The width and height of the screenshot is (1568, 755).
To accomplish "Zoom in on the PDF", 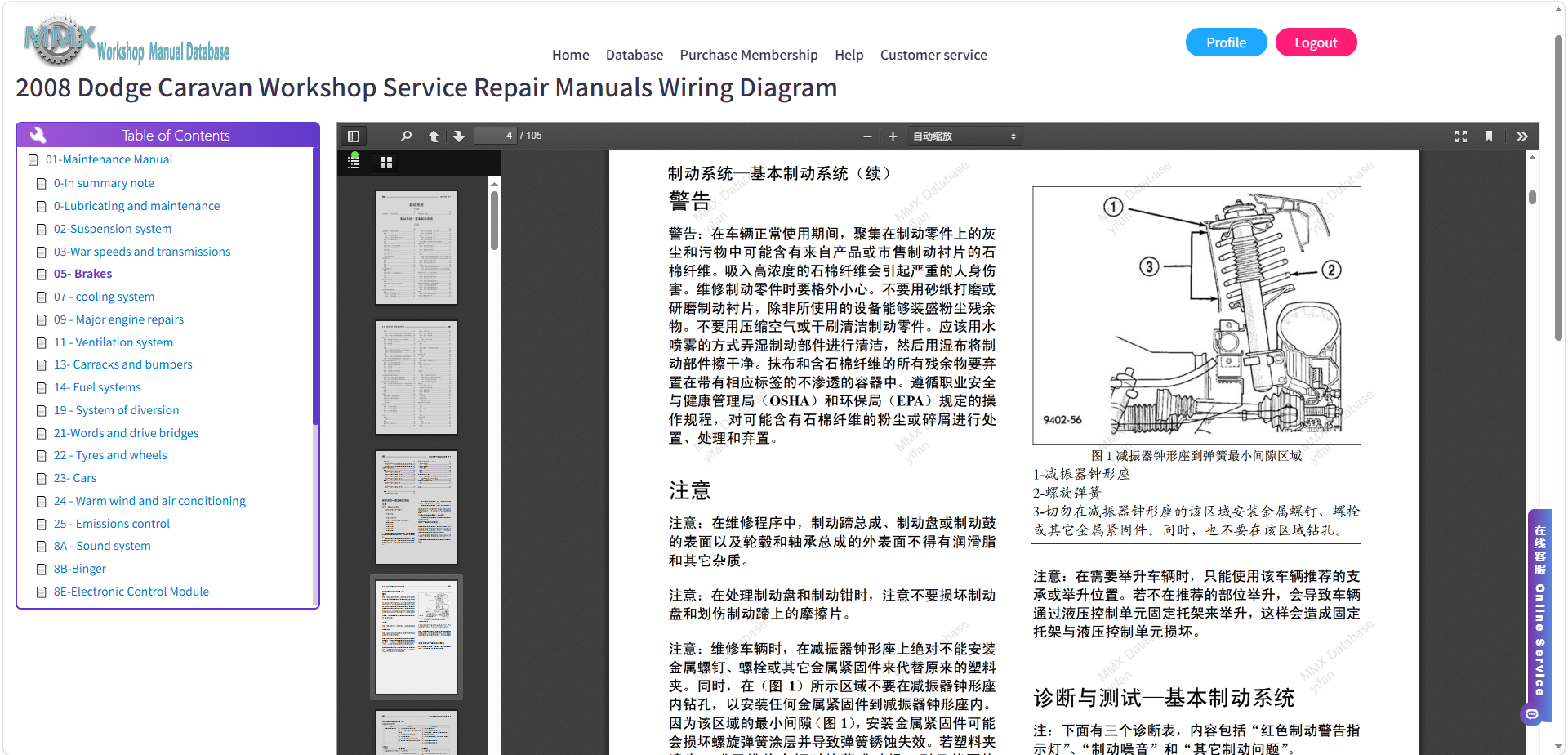I will click(x=893, y=136).
